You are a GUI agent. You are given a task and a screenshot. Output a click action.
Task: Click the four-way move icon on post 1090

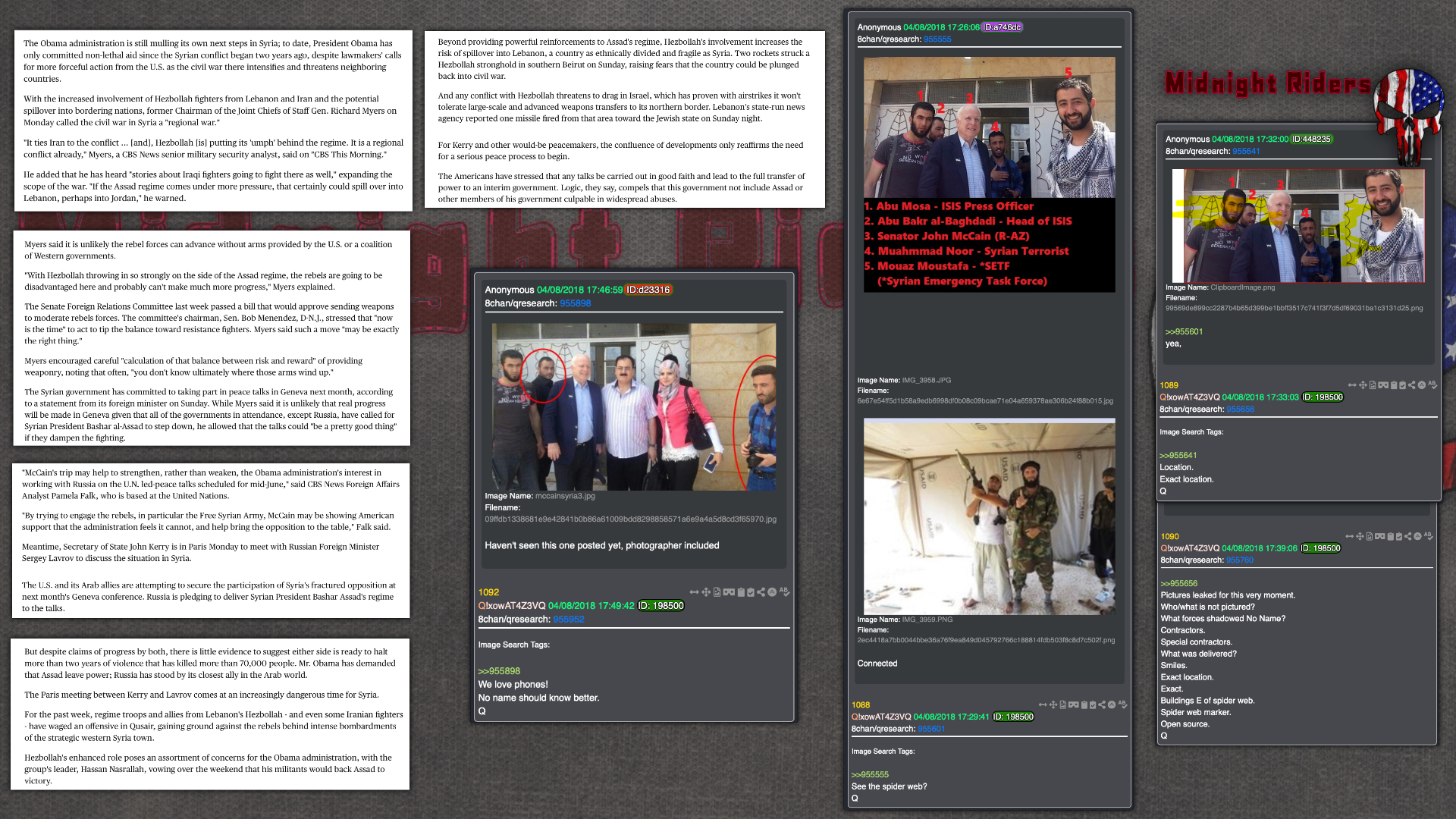click(x=1360, y=536)
